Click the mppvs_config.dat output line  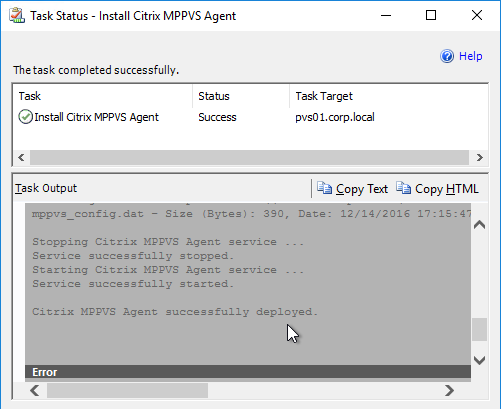(x=251, y=214)
